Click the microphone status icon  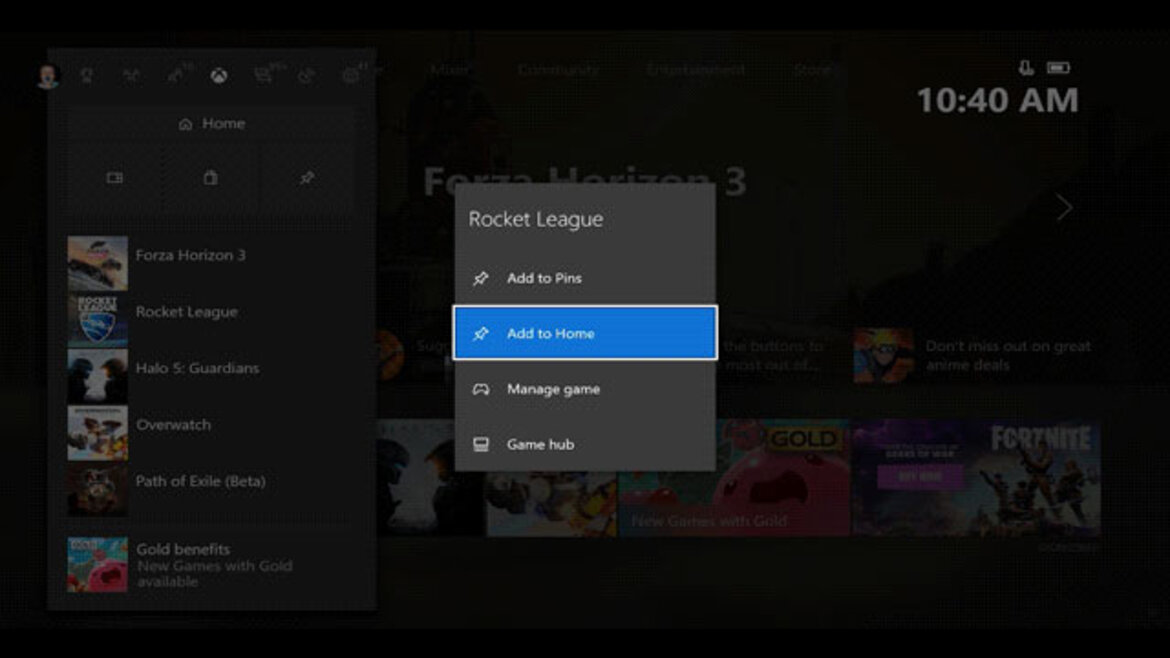click(x=1026, y=68)
